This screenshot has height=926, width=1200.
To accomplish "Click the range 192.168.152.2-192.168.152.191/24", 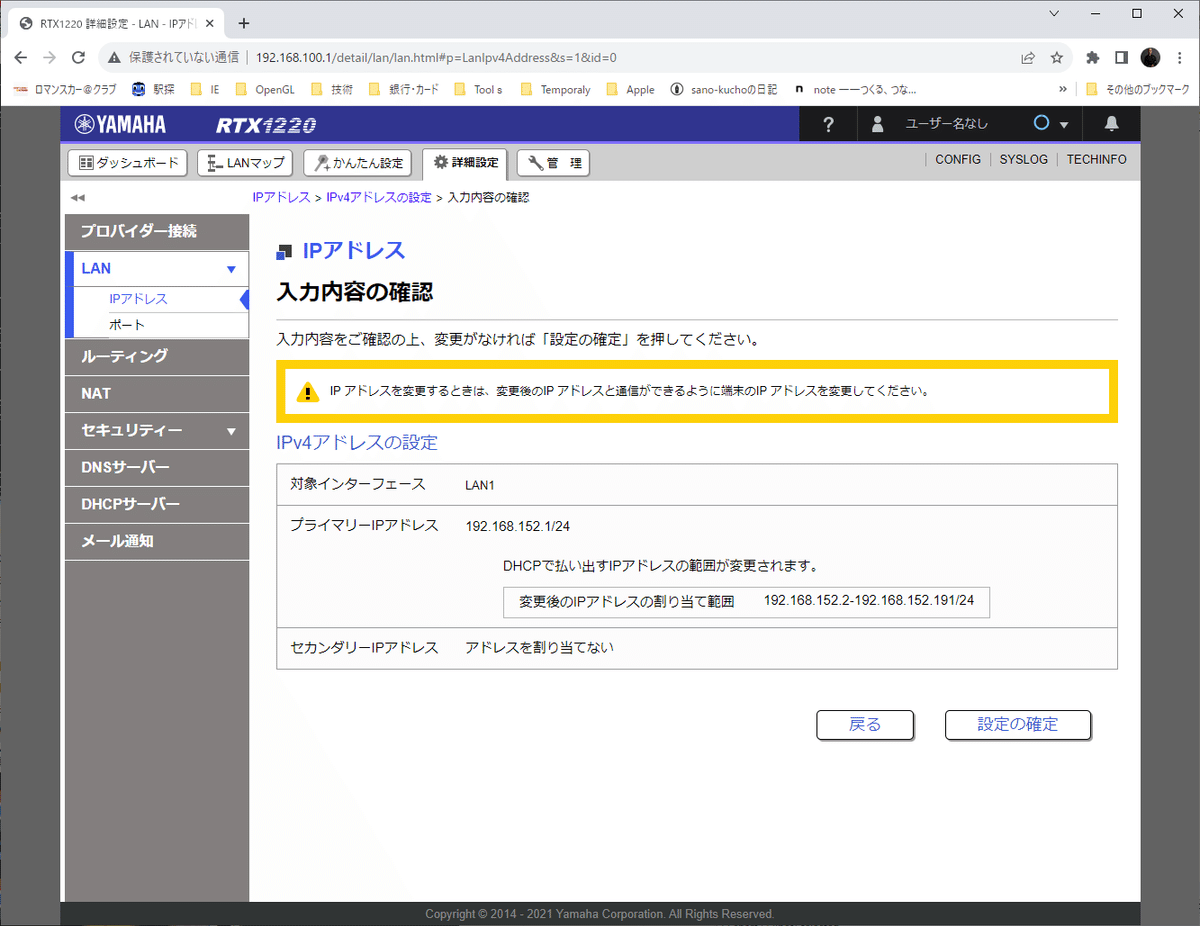I will click(x=869, y=602).
